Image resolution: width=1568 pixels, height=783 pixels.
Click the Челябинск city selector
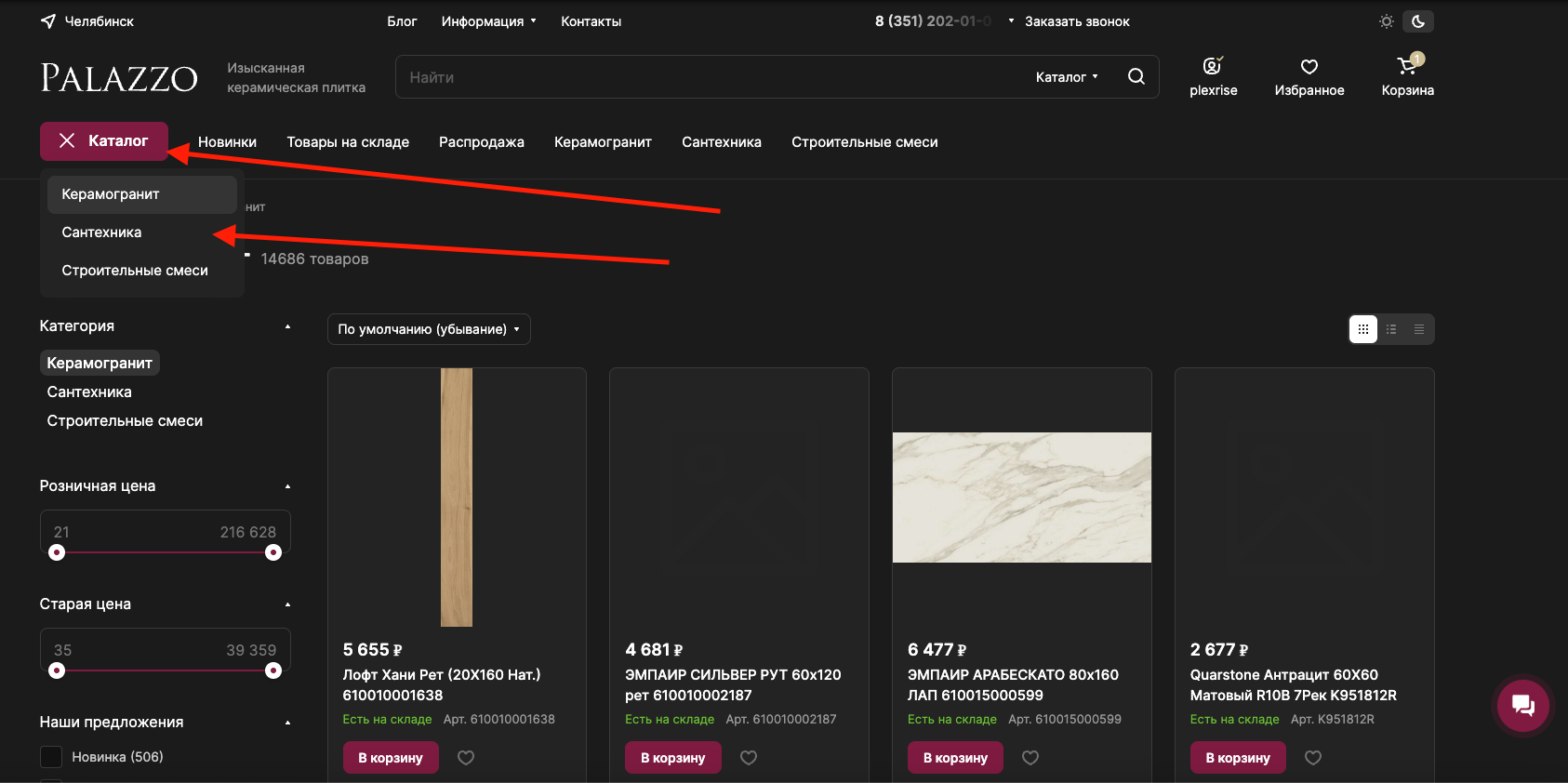coord(99,21)
